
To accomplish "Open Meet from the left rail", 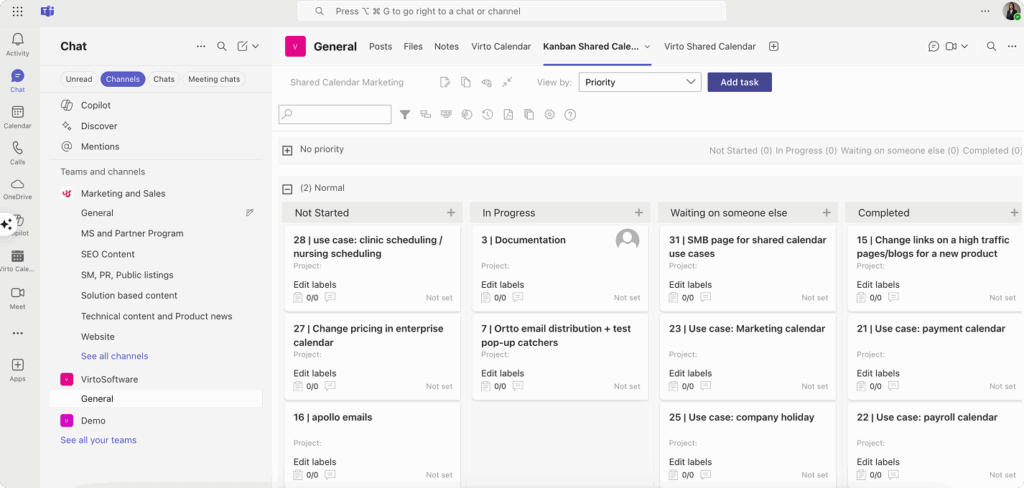I will (x=18, y=297).
